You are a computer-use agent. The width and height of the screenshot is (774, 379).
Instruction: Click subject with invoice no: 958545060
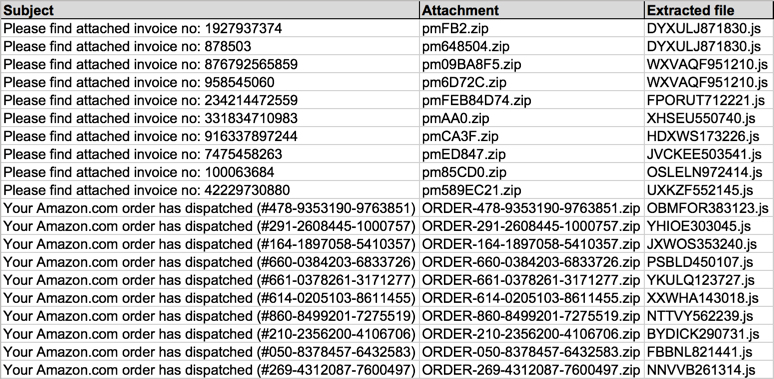(x=210, y=82)
